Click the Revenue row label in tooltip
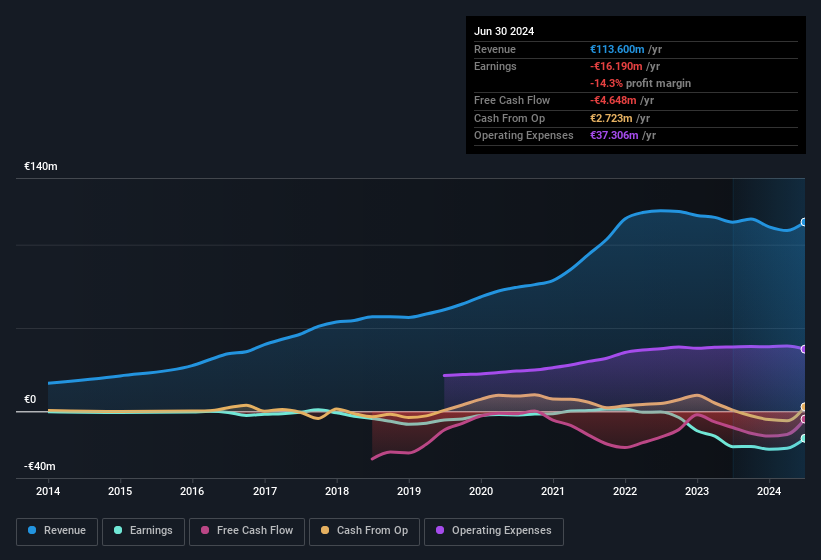Viewport: 821px width, 560px height. coord(495,49)
